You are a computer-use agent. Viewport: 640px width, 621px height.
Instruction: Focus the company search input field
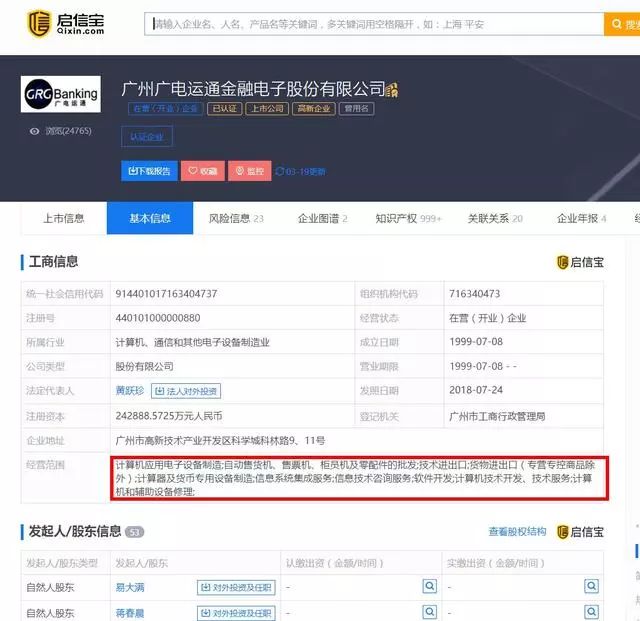pos(374,24)
